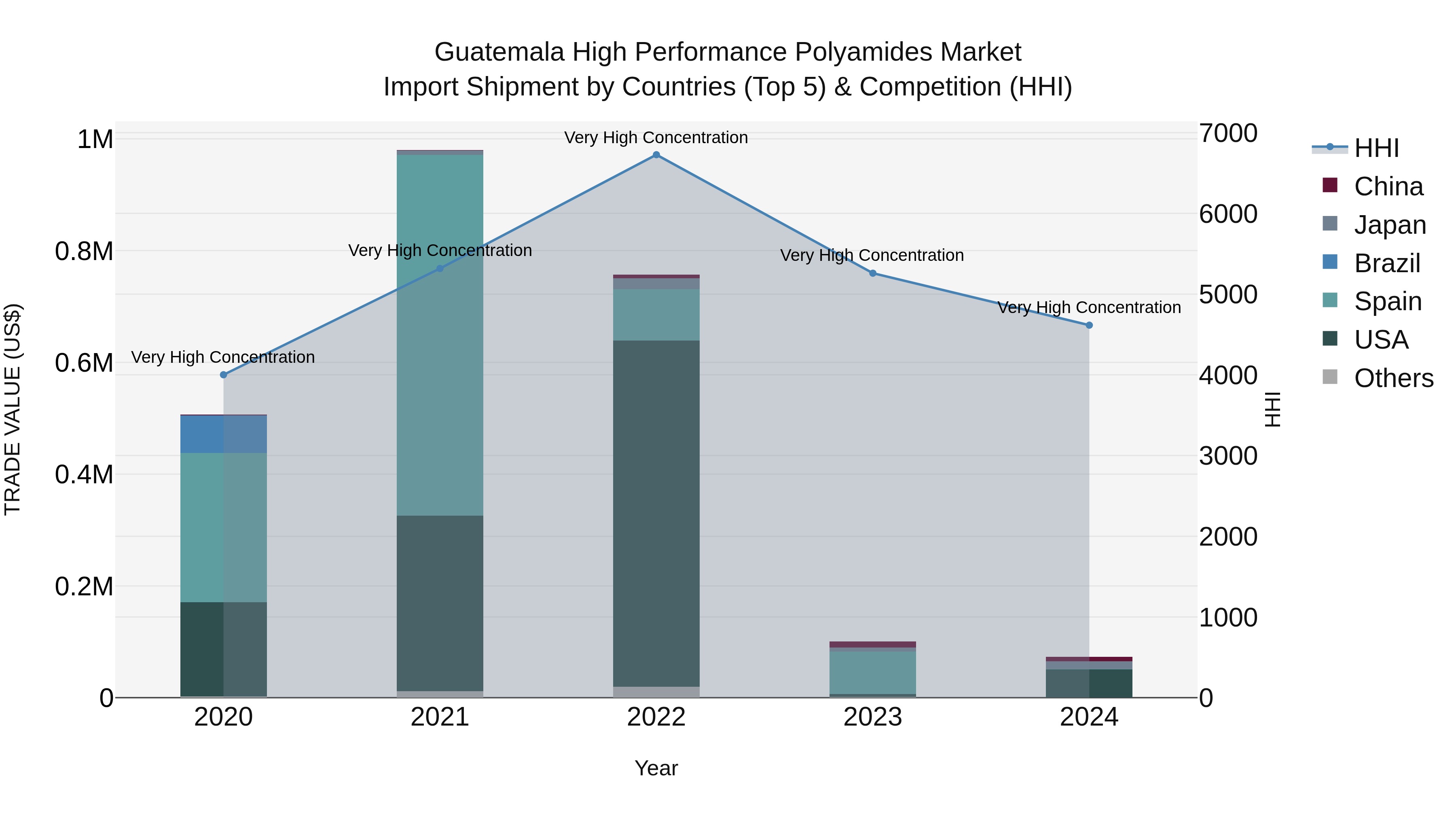
Task: Toggle Brazil in the chart legend
Action: coord(1371,263)
